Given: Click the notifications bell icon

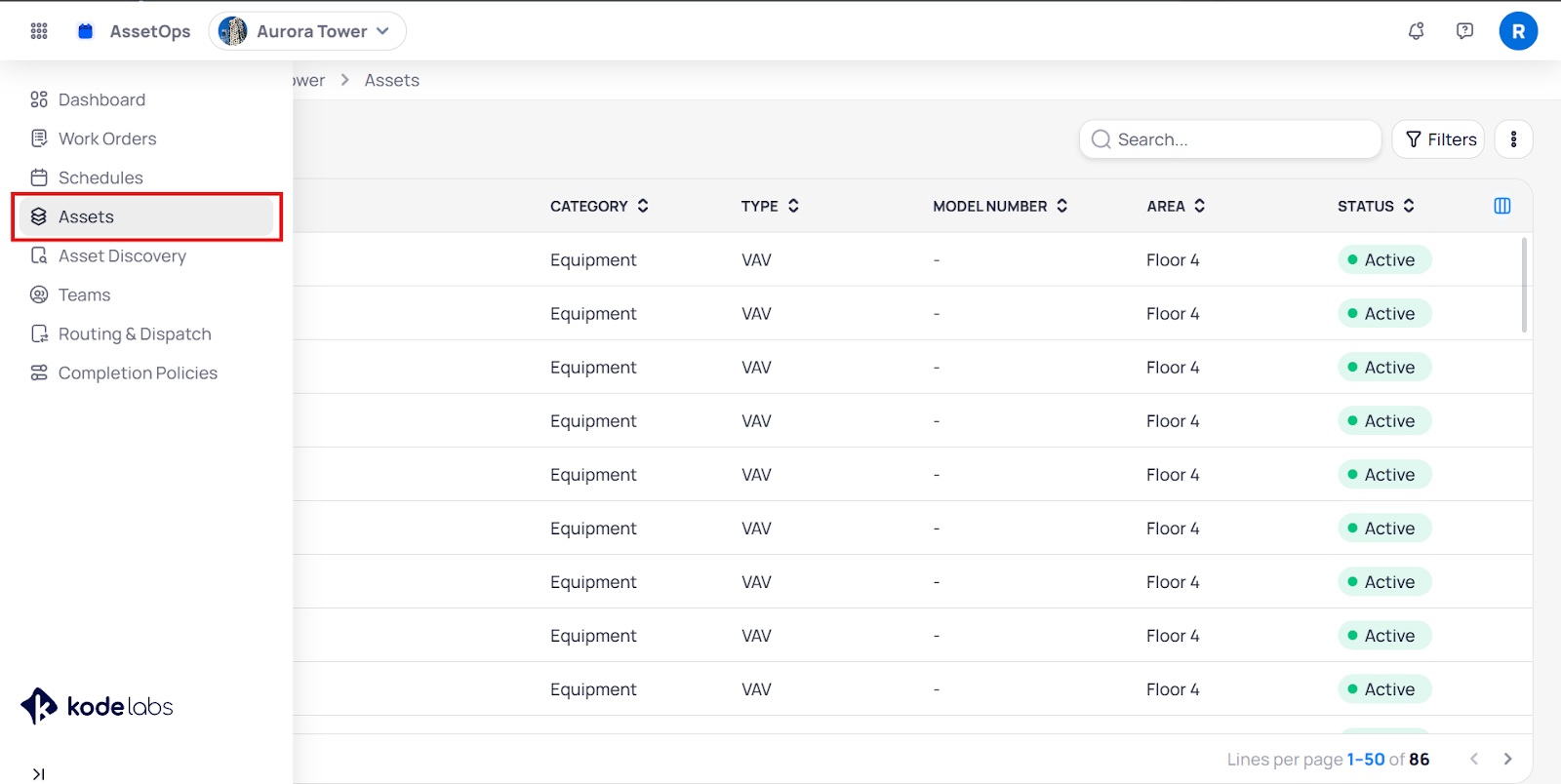Looking at the screenshot, I should tap(1416, 31).
